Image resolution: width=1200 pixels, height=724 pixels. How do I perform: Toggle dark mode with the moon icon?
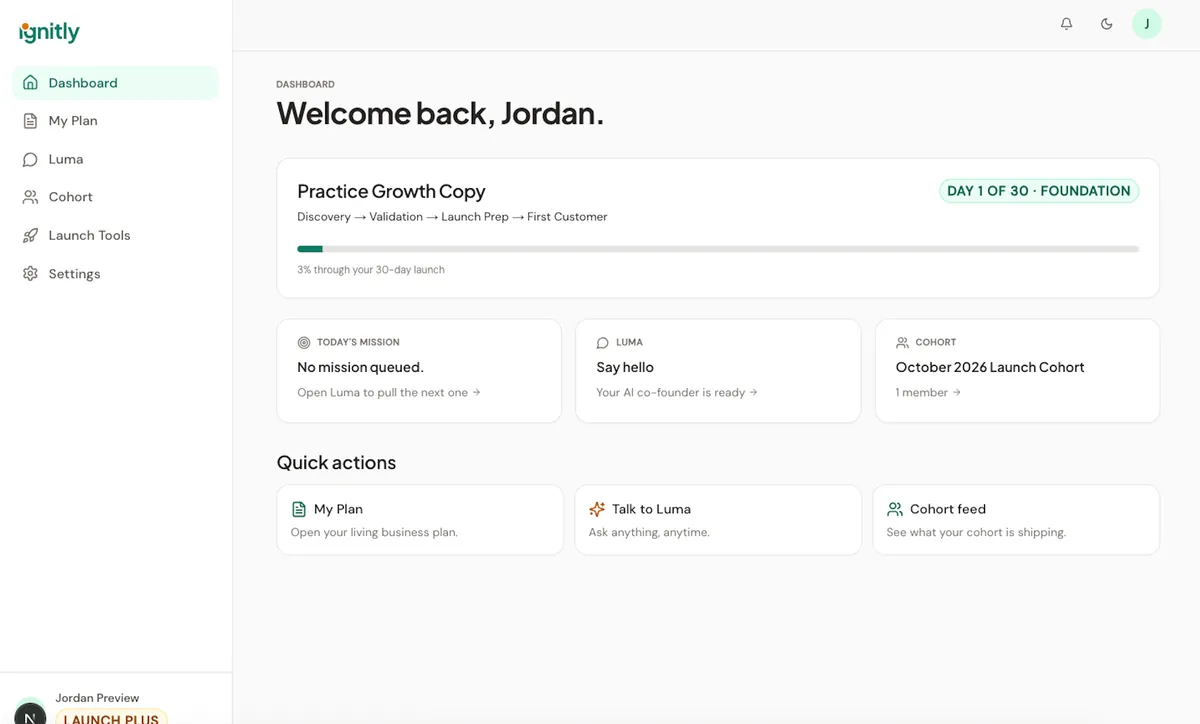click(1107, 24)
